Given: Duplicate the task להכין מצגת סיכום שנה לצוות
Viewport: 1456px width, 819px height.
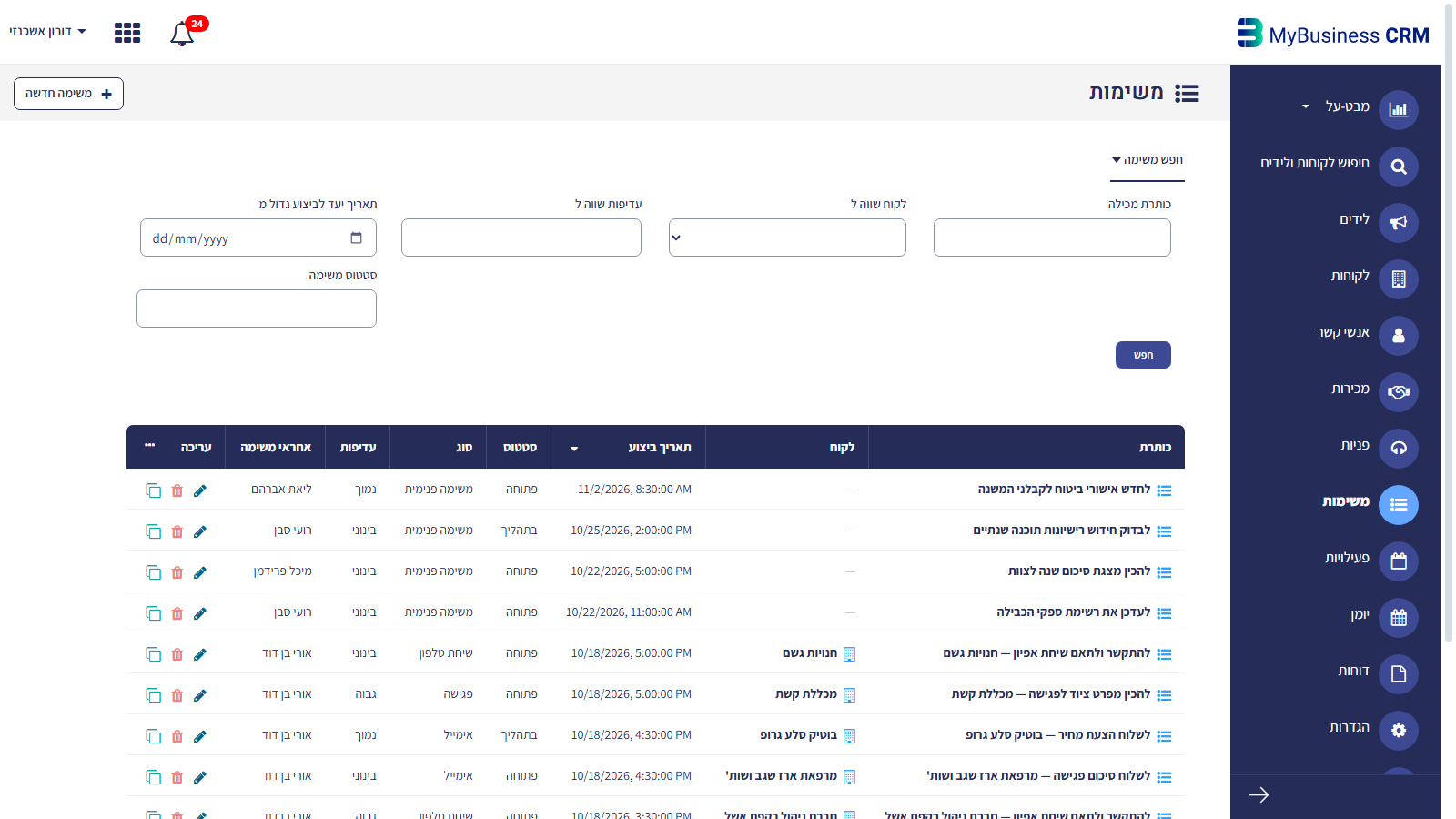Looking at the screenshot, I should point(153,572).
